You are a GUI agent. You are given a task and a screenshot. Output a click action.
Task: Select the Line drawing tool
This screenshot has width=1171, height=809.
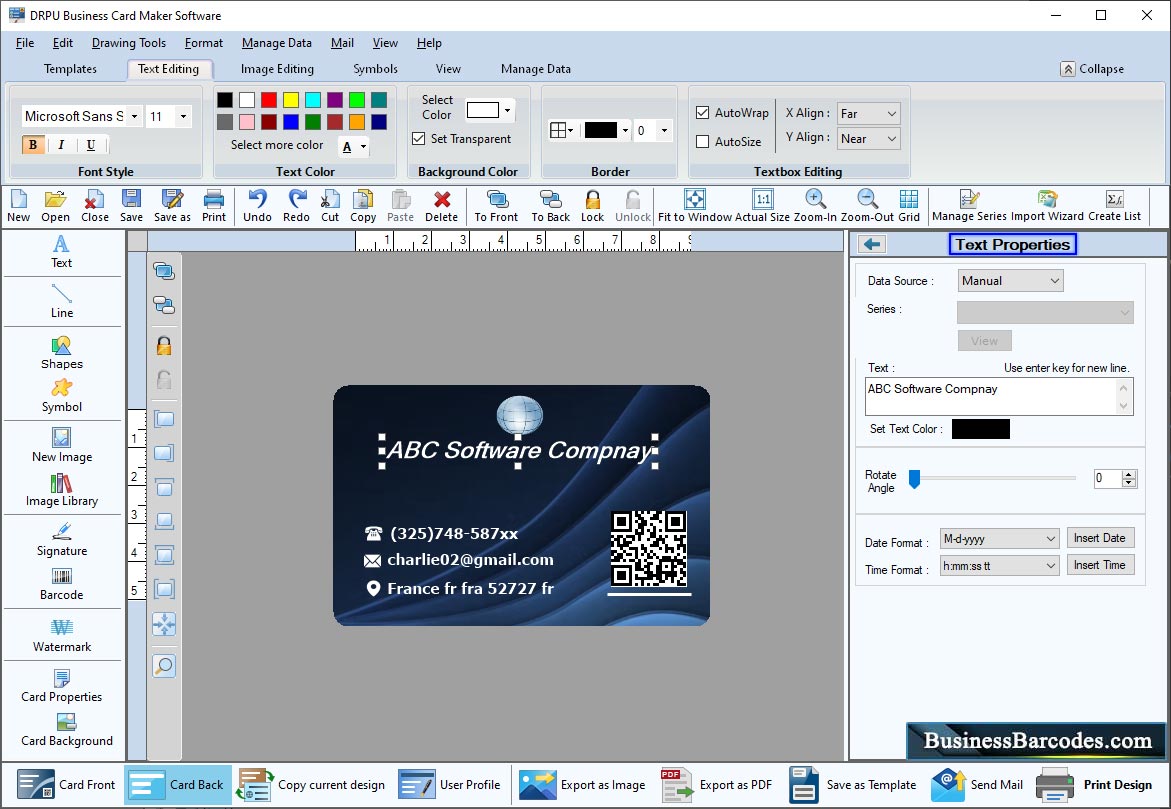pyautogui.click(x=61, y=301)
